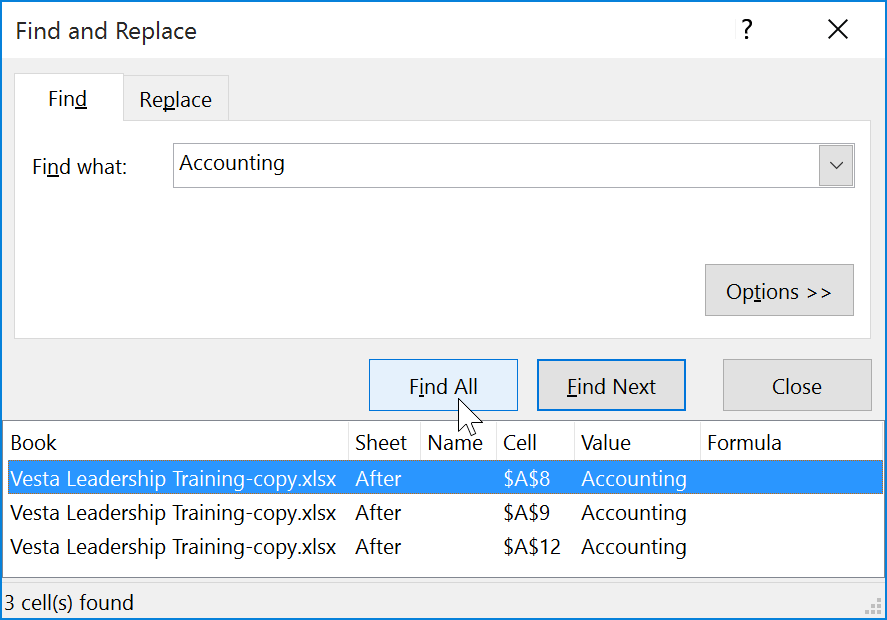Switch to the Find tab
The width and height of the screenshot is (887, 620).
67,99
